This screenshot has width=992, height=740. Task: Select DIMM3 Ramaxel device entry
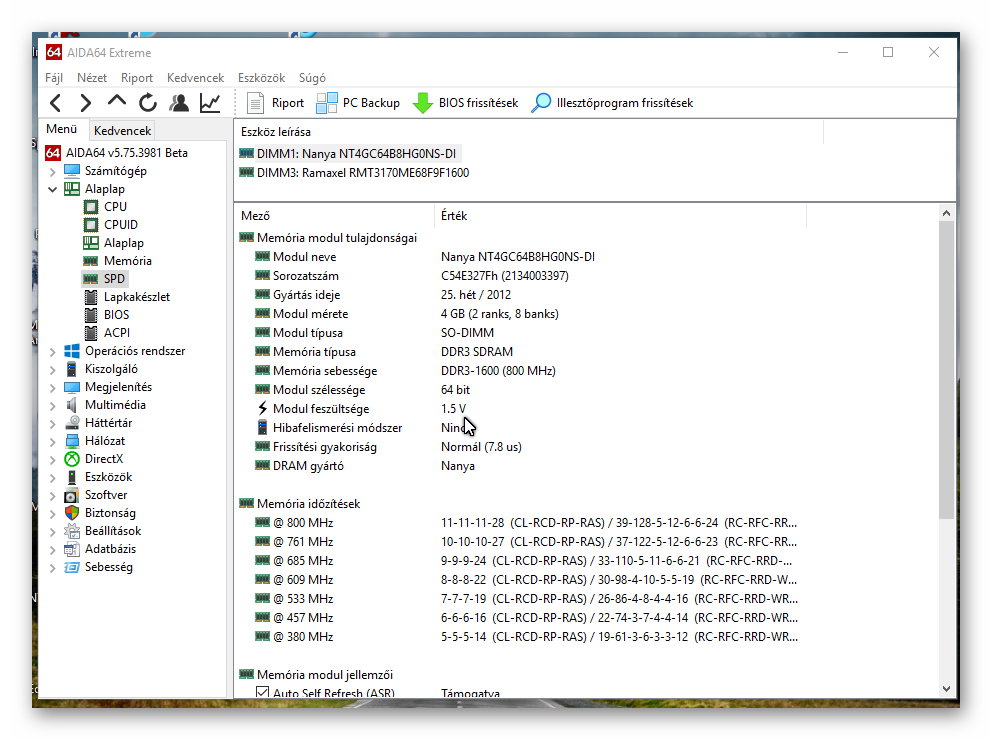click(355, 173)
